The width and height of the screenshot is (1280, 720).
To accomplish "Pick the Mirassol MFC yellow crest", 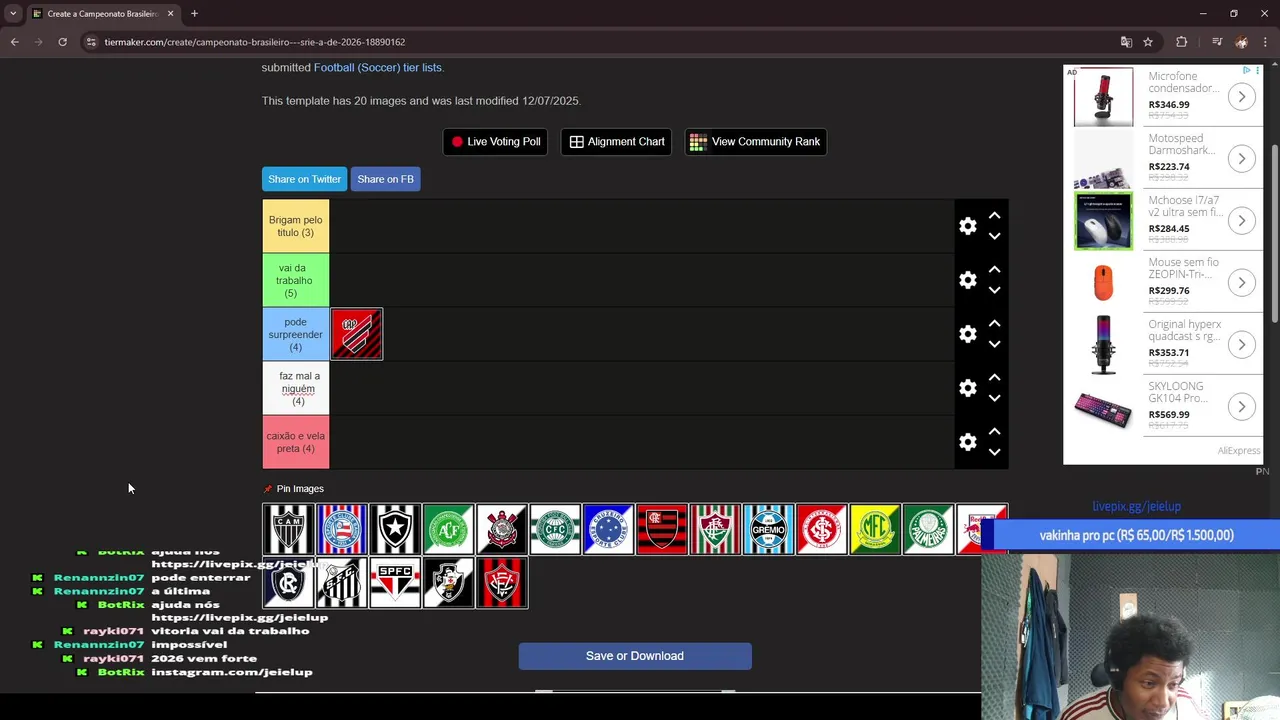I will pos(875,529).
